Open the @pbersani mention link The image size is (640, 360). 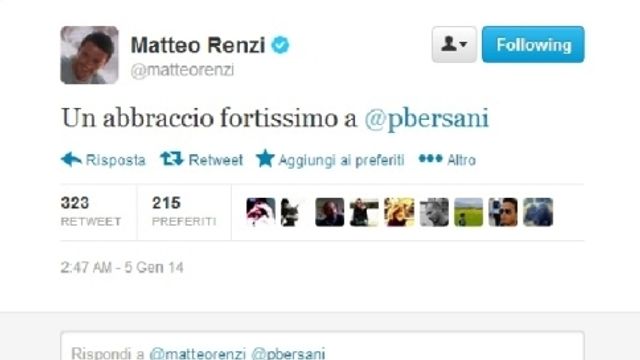[x=427, y=118]
